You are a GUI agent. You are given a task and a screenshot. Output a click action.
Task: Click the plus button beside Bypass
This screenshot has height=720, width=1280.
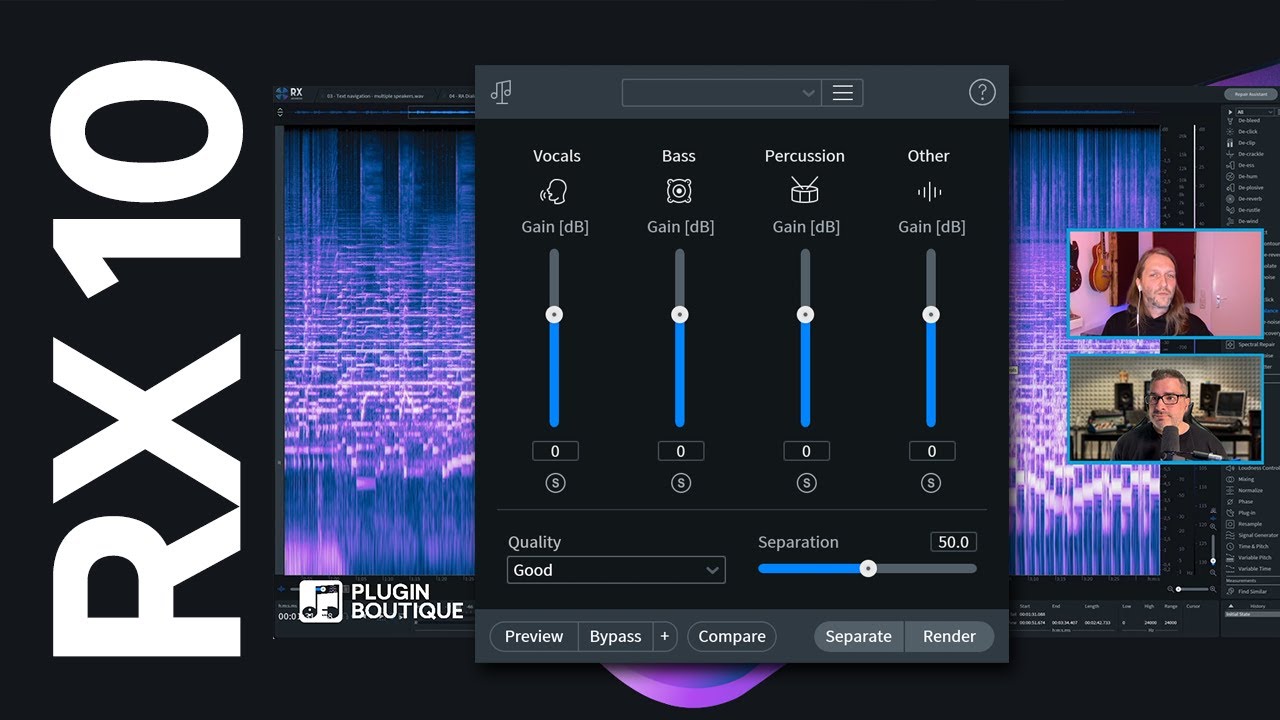[664, 636]
